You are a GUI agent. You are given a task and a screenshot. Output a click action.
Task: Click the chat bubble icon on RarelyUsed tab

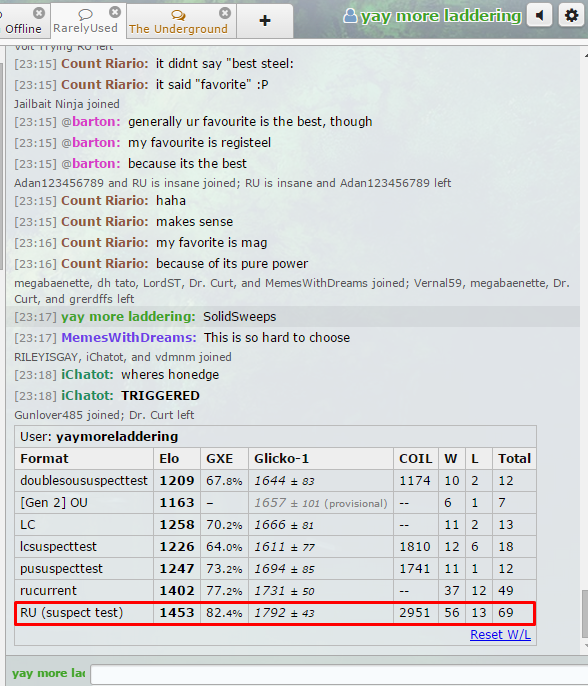click(85, 15)
